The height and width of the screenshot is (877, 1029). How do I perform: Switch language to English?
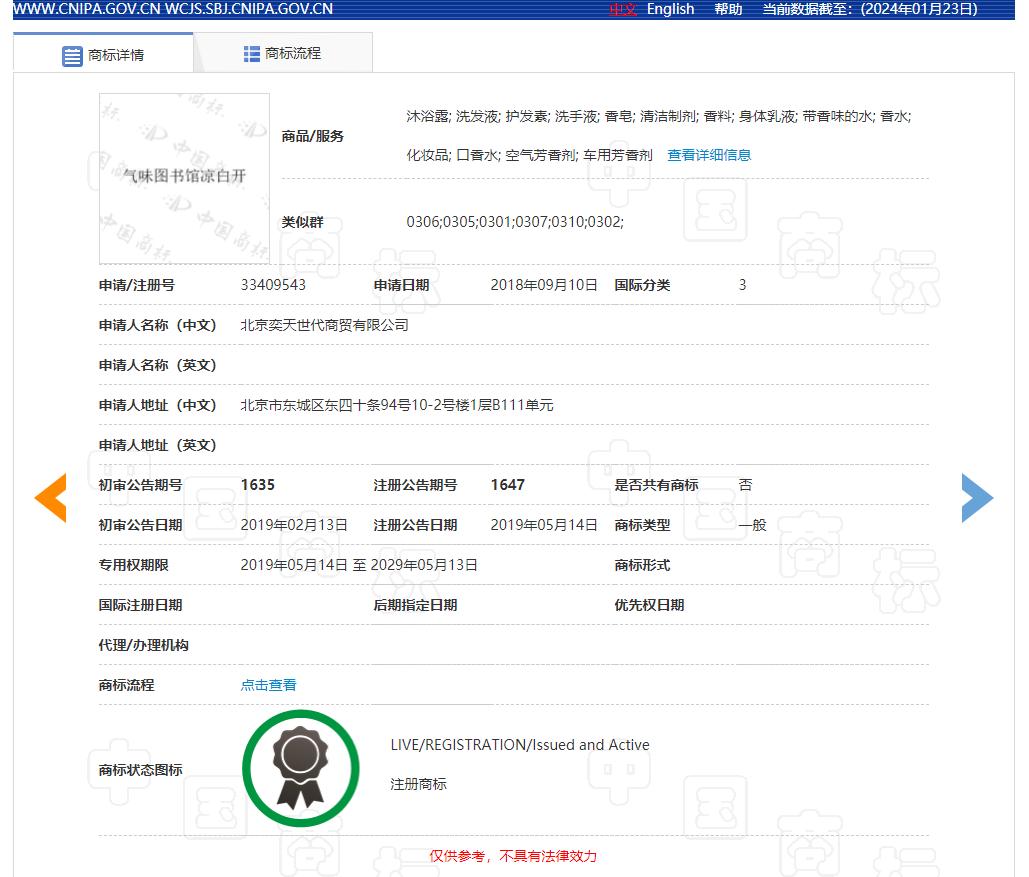point(670,9)
